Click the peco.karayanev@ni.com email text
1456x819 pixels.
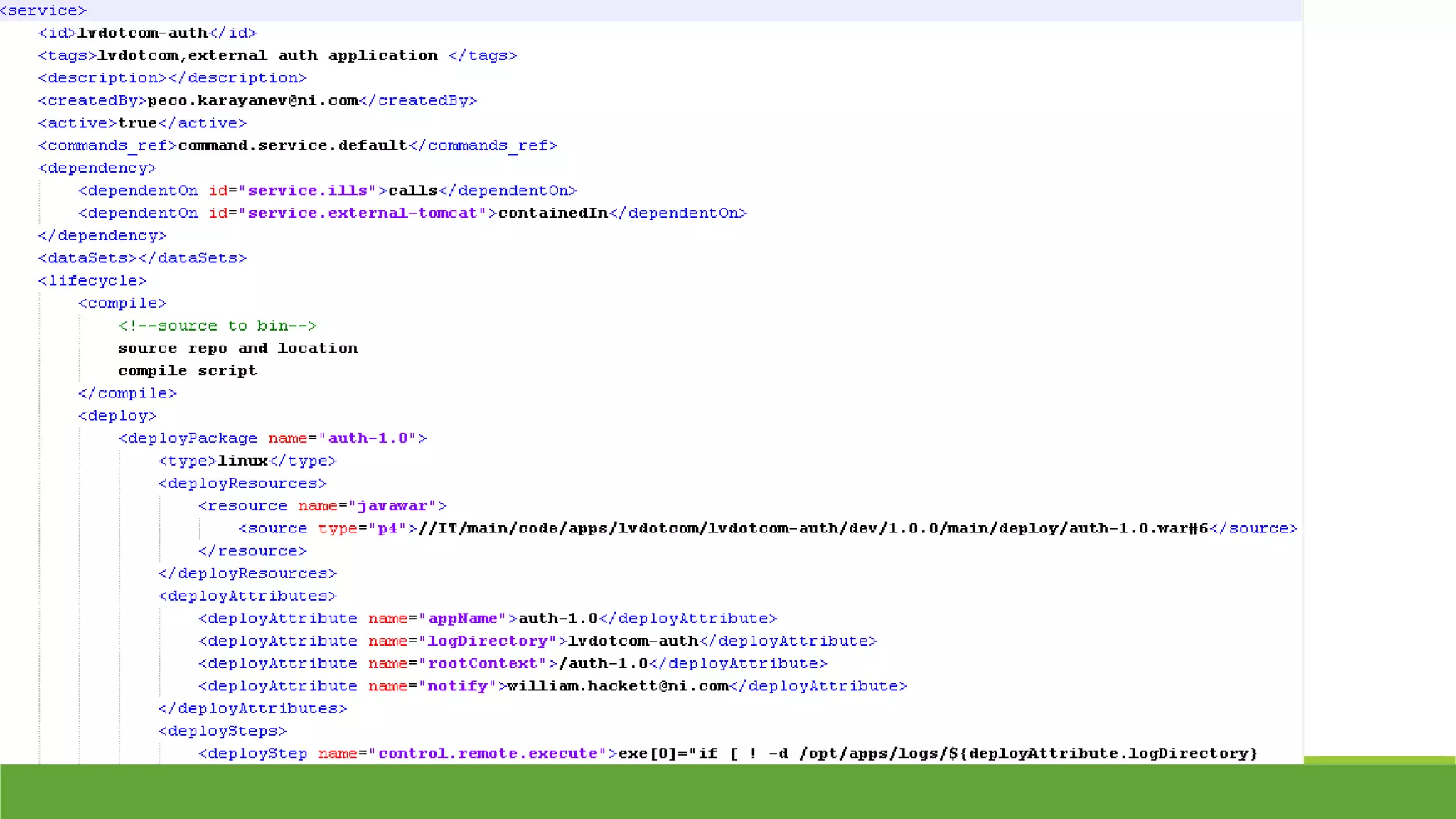[252, 100]
